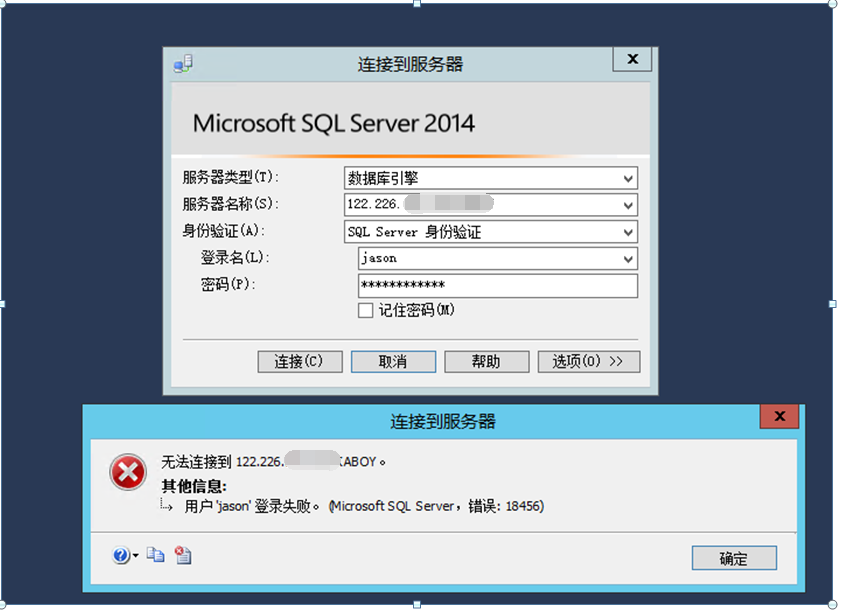Expand the 服务器名称 dropdown arrow
Viewport: 842px width, 610px height.
pos(628,205)
